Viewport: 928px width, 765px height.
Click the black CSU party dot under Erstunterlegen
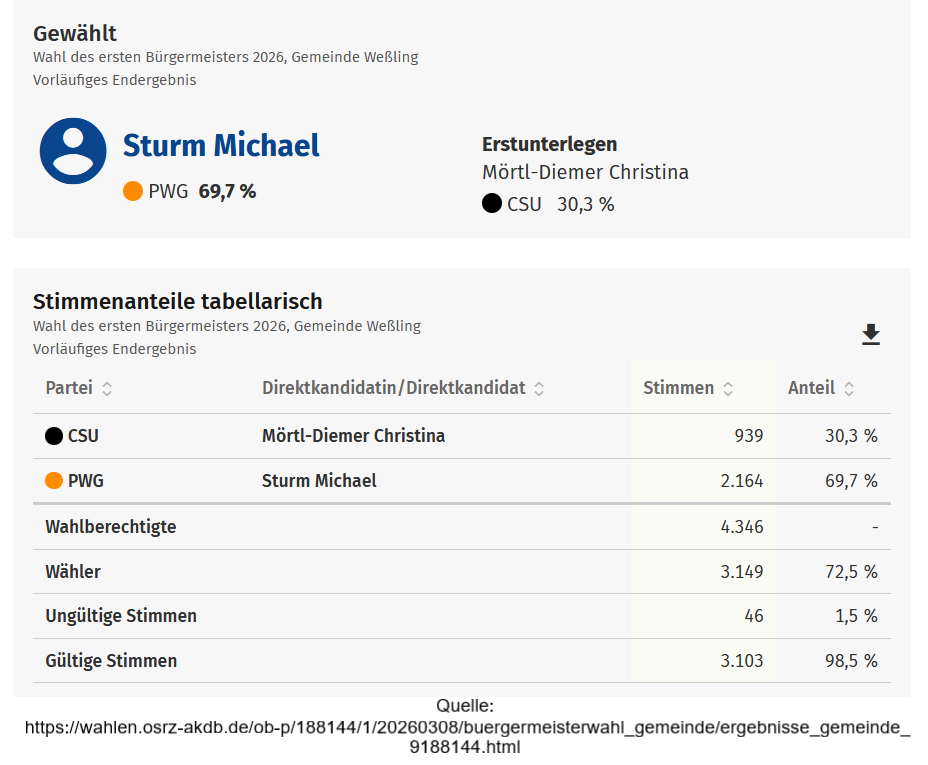[491, 203]
